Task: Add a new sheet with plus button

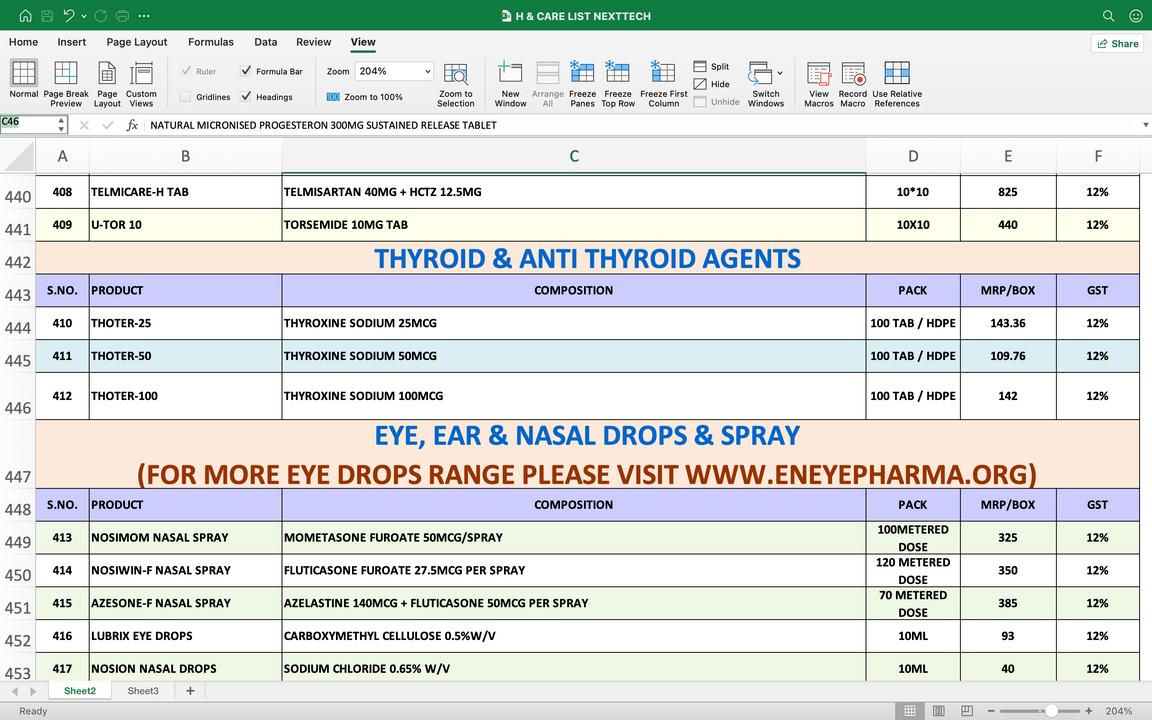Action: pos(190,691)
